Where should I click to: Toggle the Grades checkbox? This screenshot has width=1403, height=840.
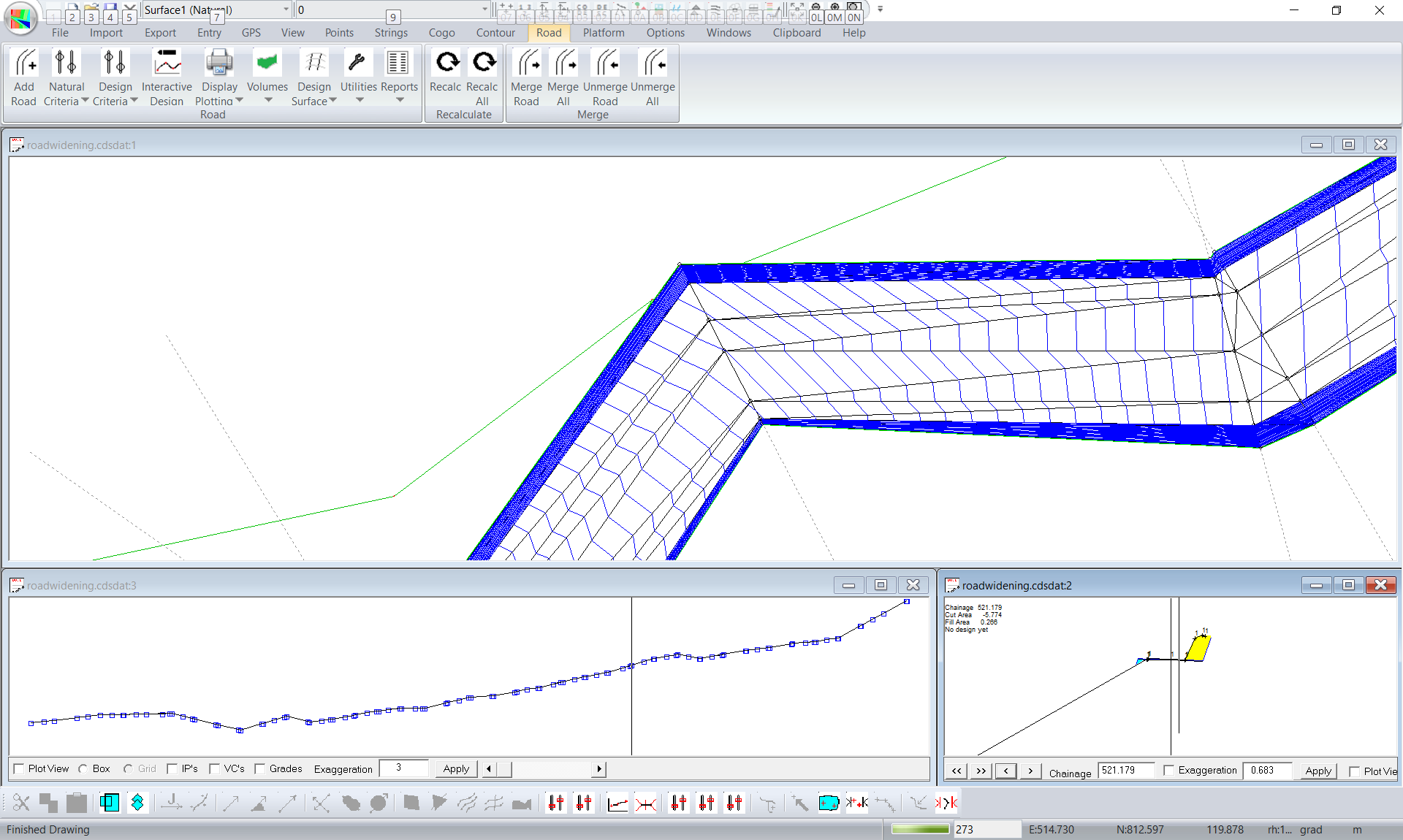[260, 768]
